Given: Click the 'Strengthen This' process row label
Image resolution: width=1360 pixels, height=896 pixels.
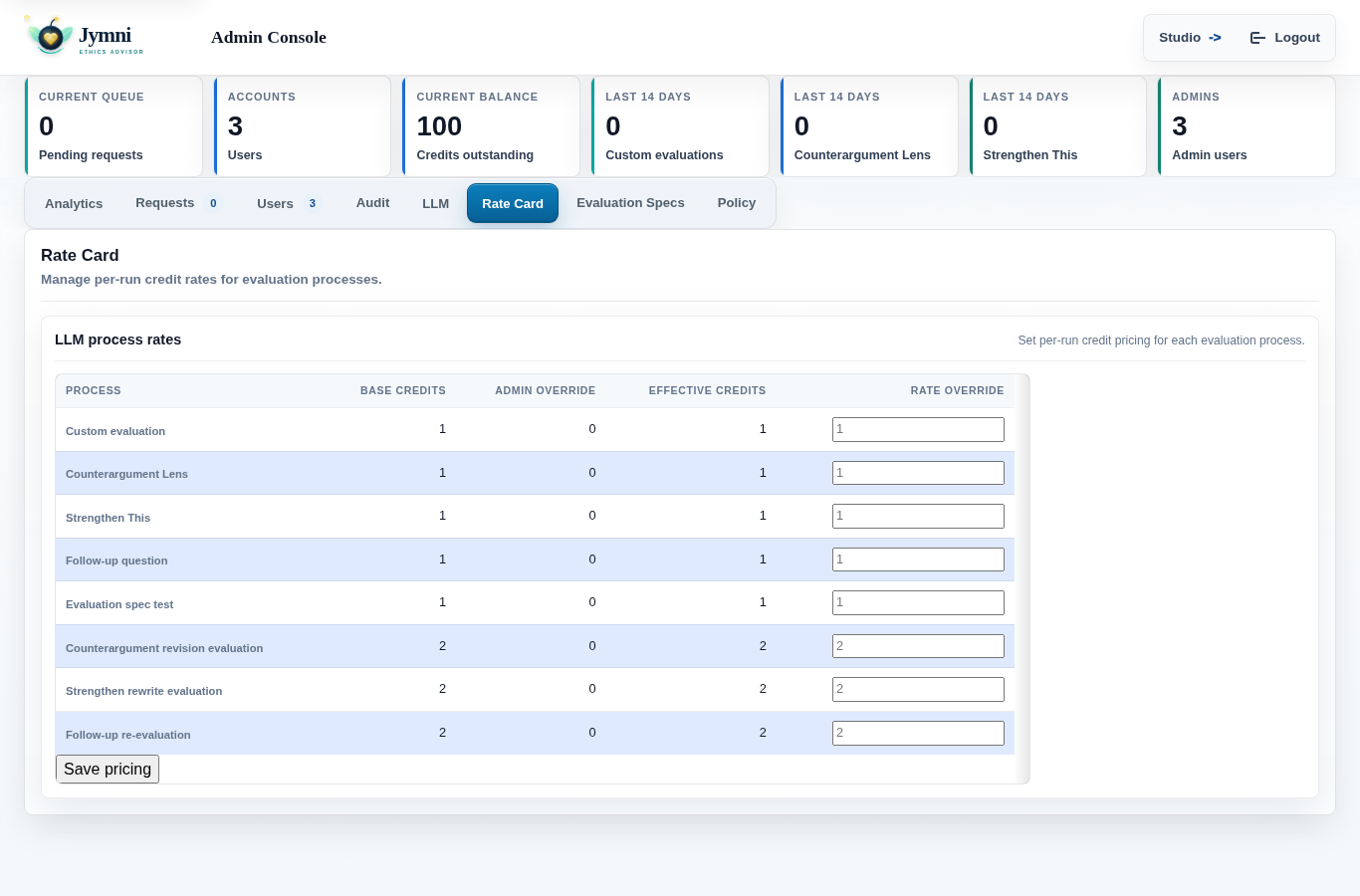Looking at the screenshot, I should point(108,518).
